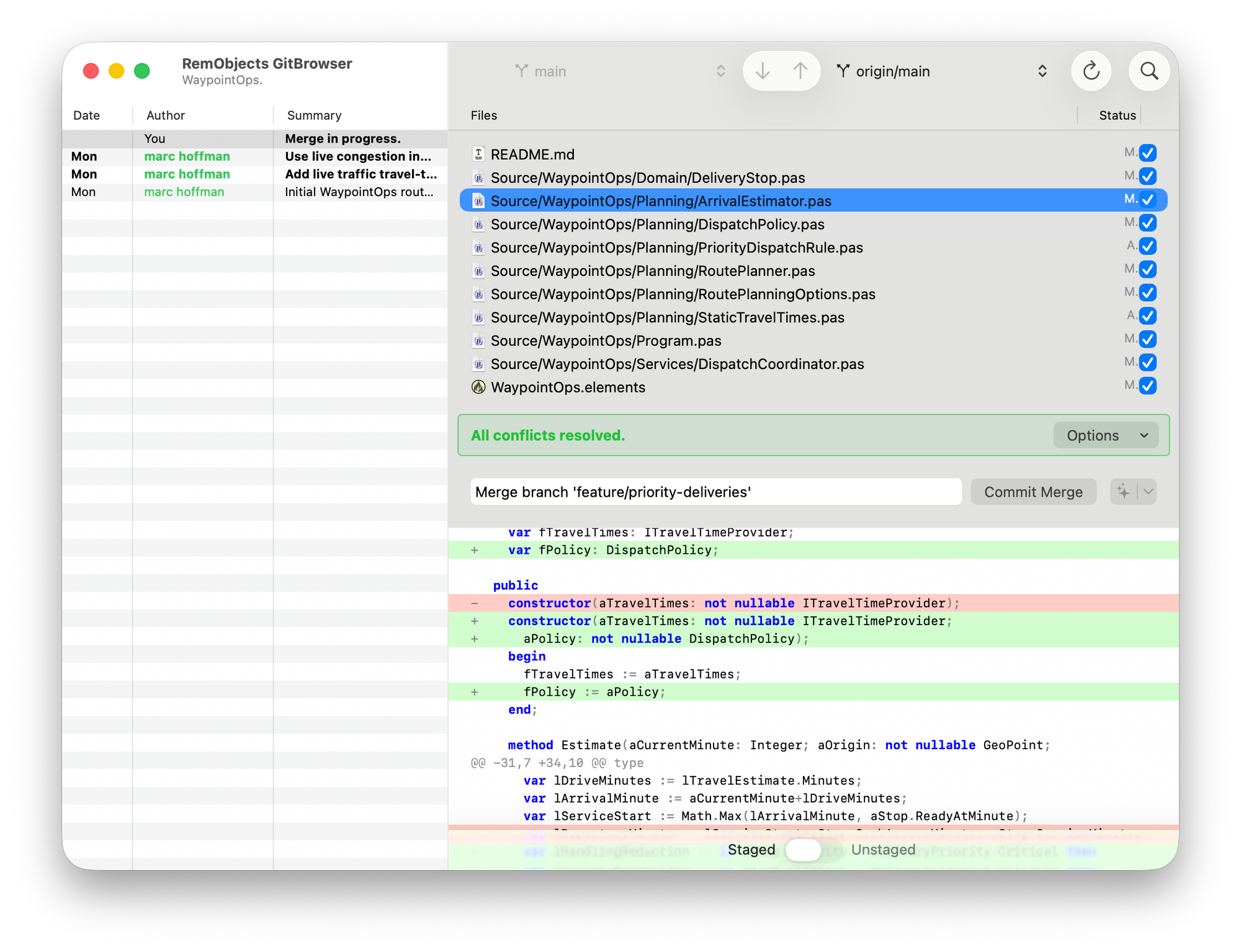Select WaypointOps.elements file row
1241x952 pixels.
(813, 387)
